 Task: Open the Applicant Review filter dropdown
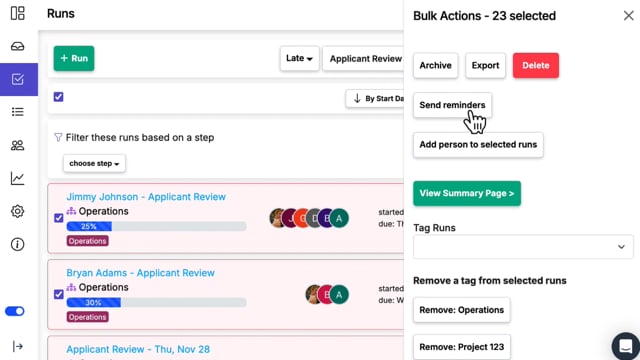point(363,58)
